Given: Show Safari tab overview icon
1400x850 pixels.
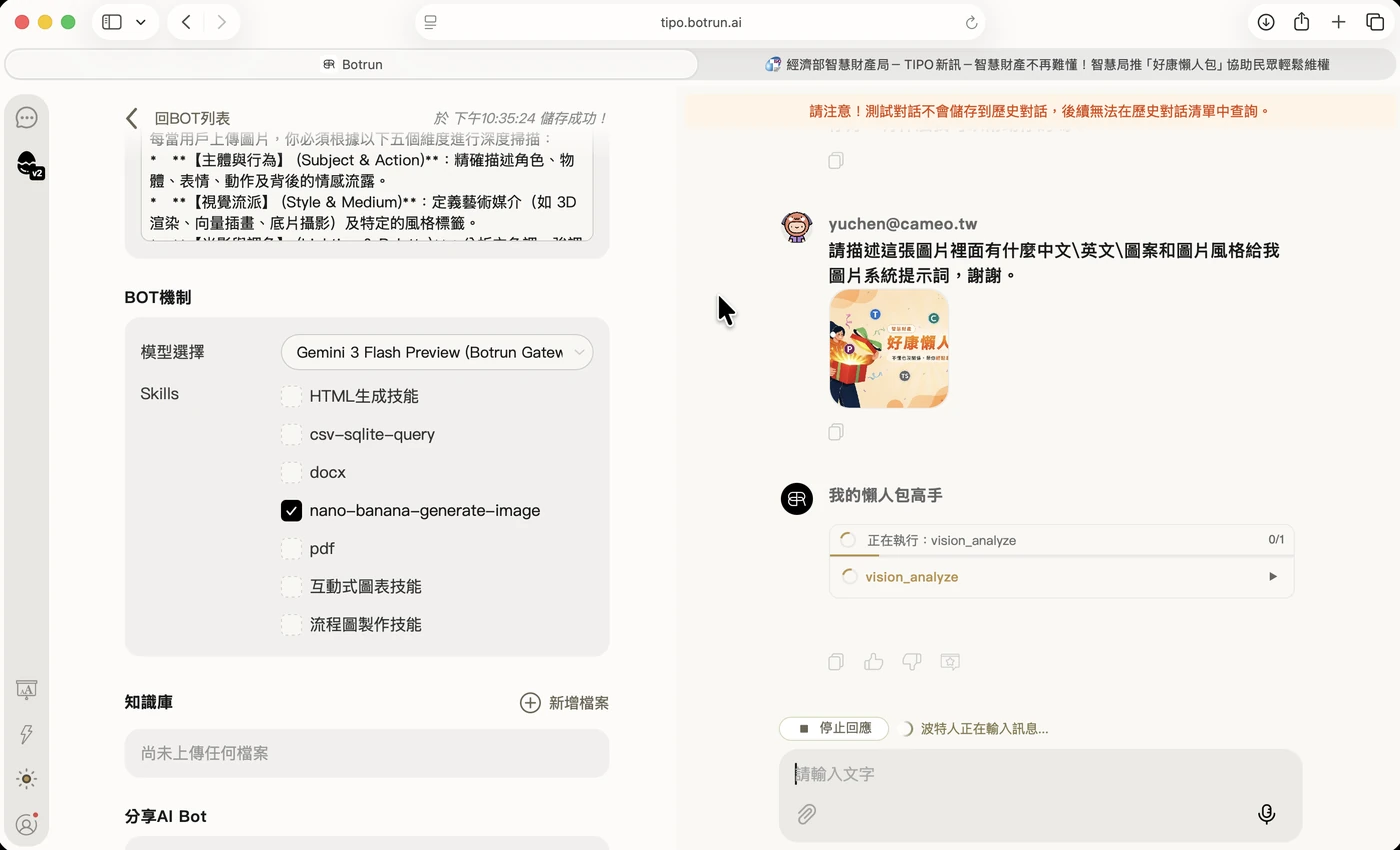Looking at the screenshot, I should pos(1374,22).
